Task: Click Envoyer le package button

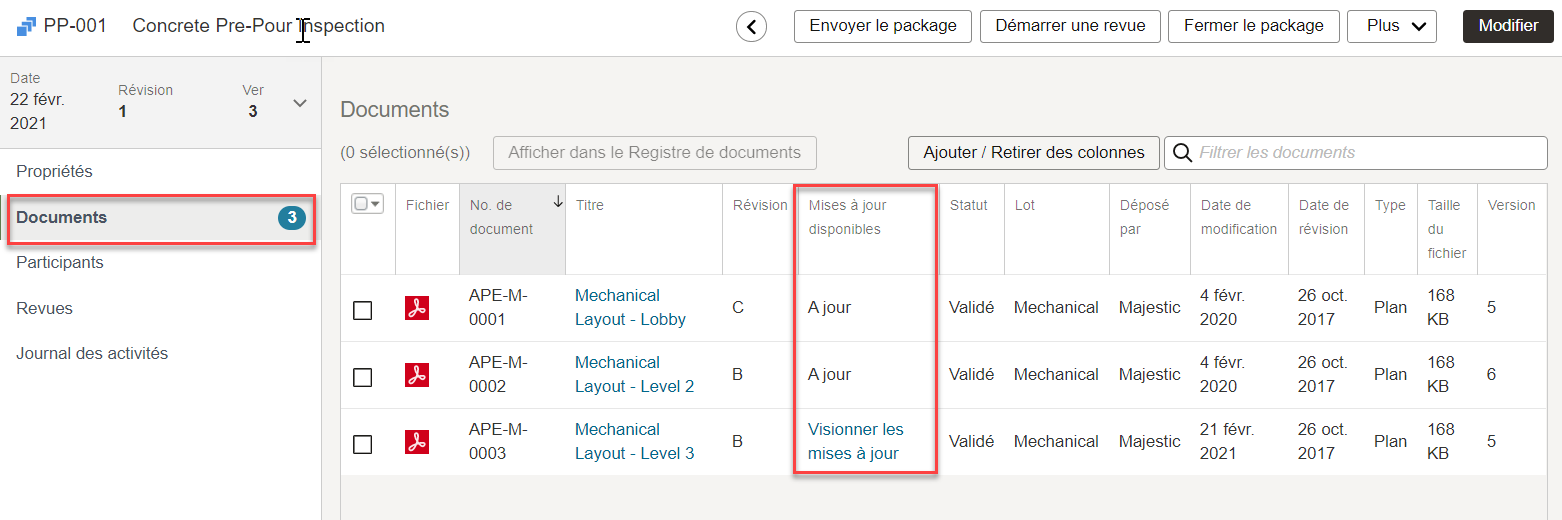Action: (882, 27)
